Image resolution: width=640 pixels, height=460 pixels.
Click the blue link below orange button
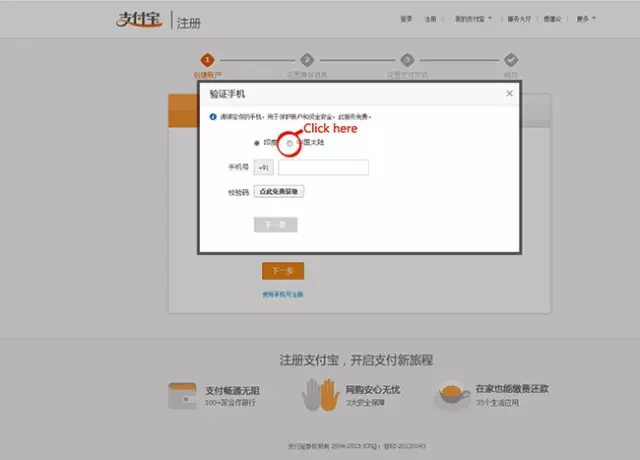coord(282,294)
